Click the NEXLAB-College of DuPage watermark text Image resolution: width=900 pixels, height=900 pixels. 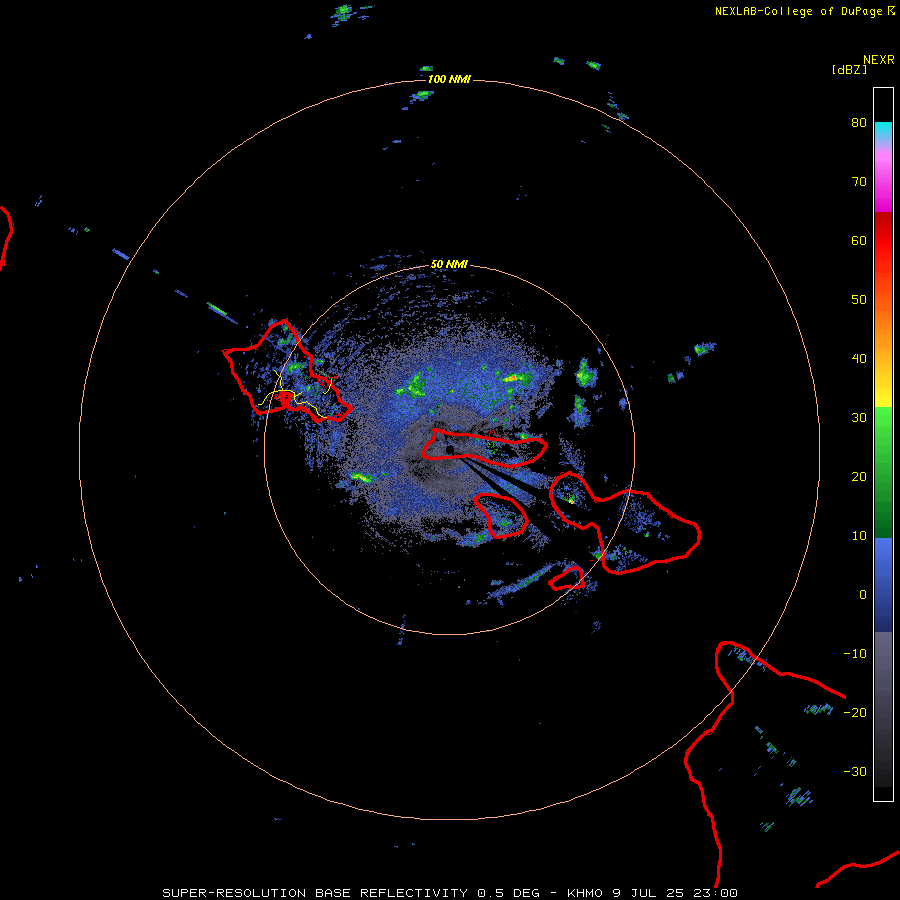click(x=799, y=11)
